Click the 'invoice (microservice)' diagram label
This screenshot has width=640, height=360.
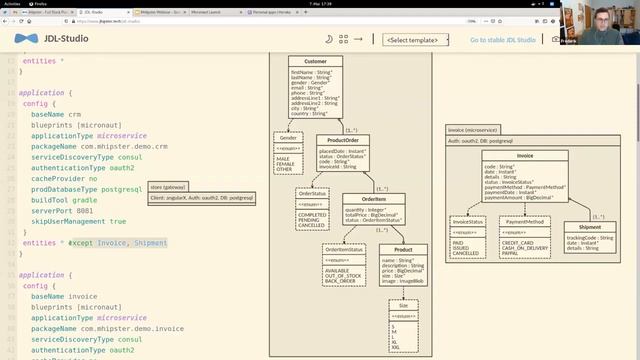(473, 130)
